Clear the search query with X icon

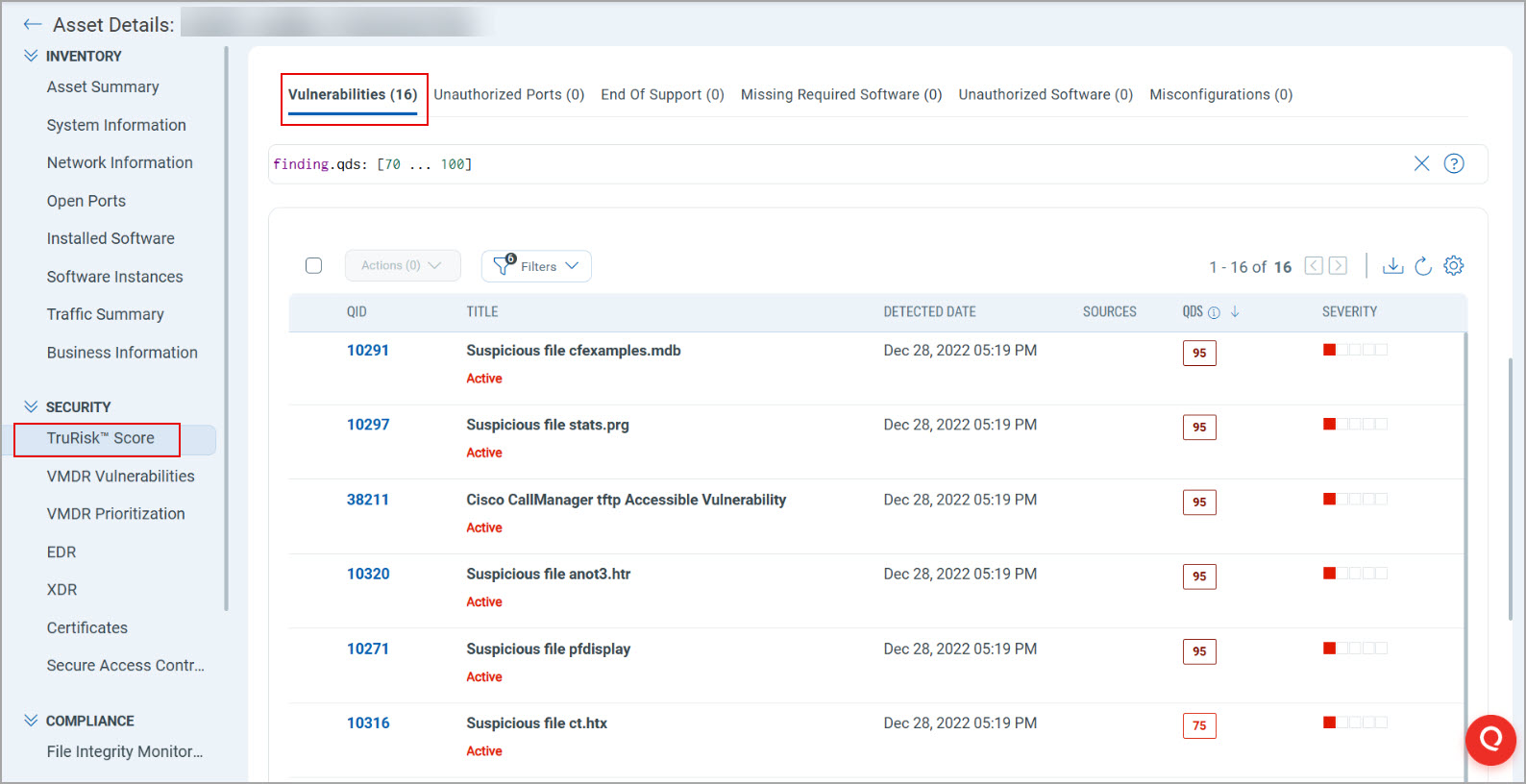click(1421, 163)
